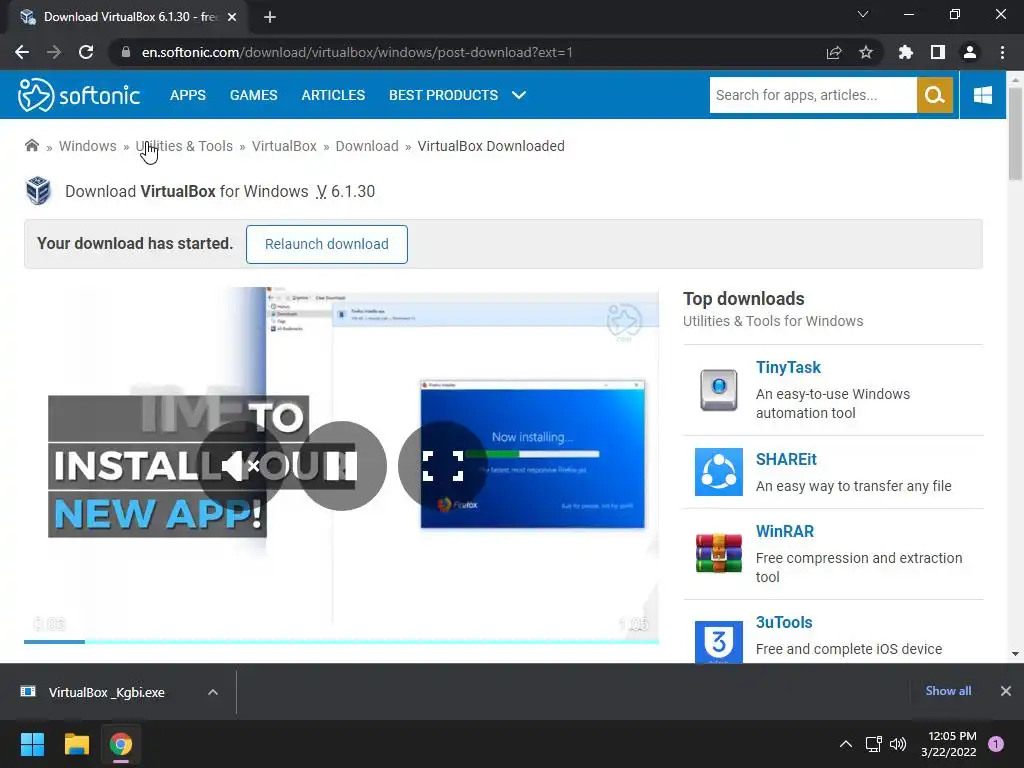Open TinyTask title link
This screenshot has width=1024, height=768.
pyautogui.click(x=788, y=367)
